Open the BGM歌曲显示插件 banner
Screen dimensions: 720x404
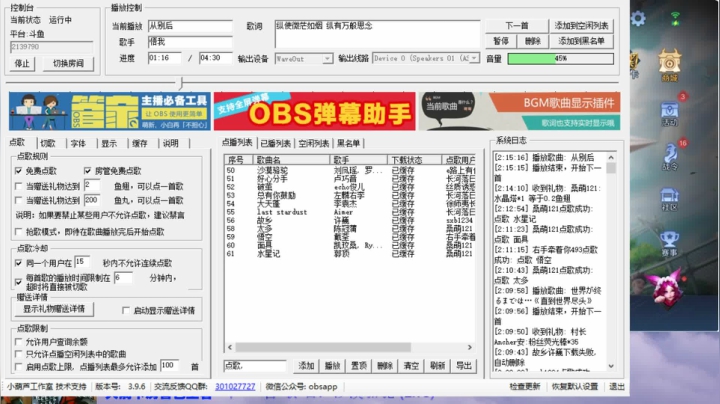(519, 112)
